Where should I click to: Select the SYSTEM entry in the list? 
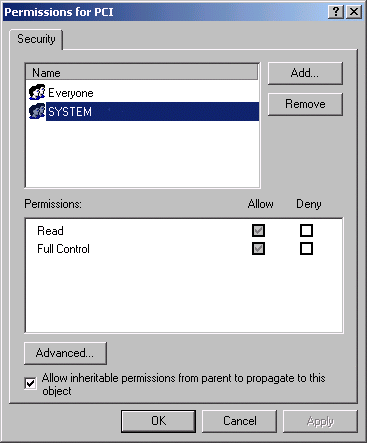[x=152, y=111]
